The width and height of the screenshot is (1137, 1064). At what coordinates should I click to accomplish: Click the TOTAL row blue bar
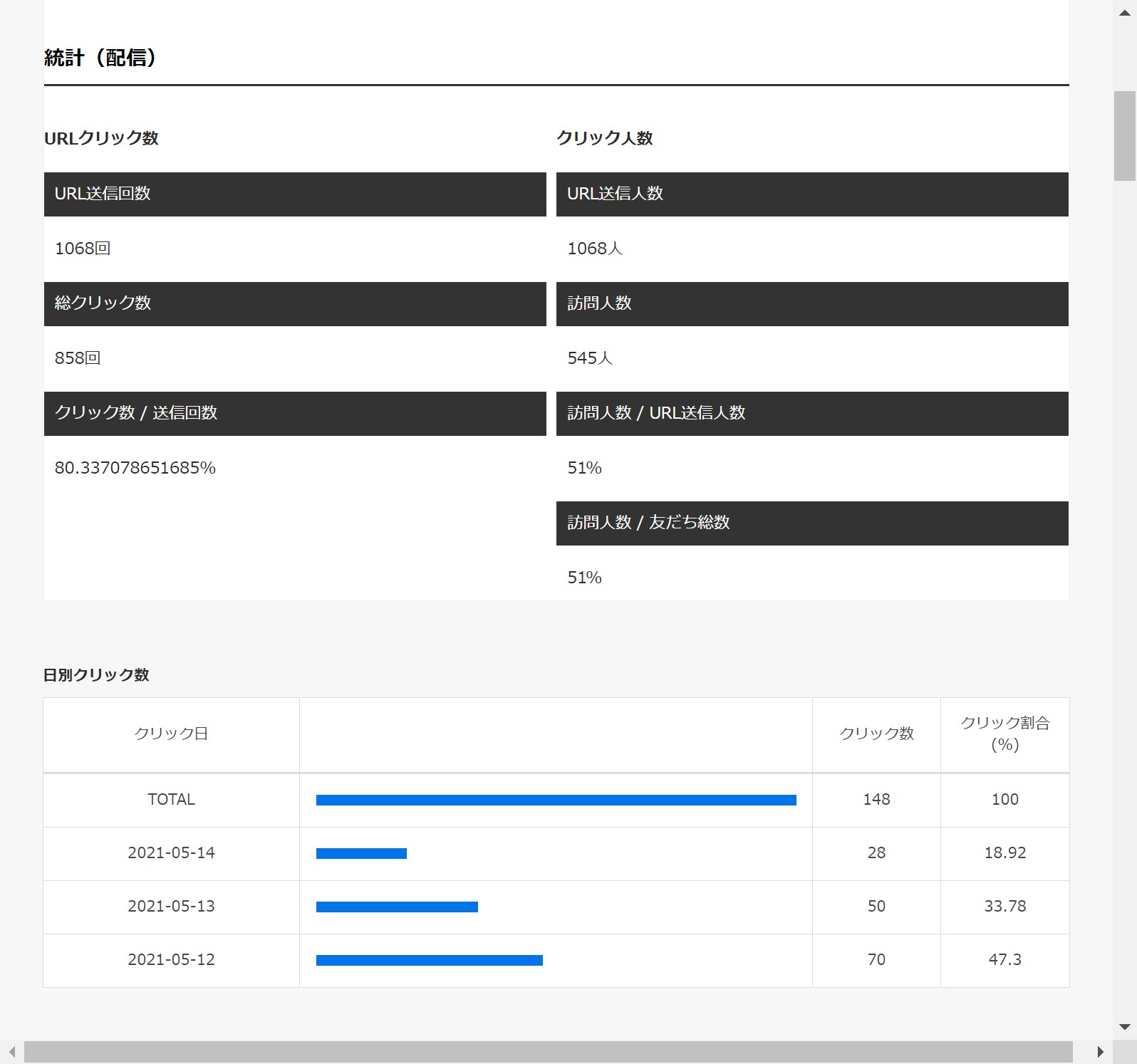[x=556, y=800]
